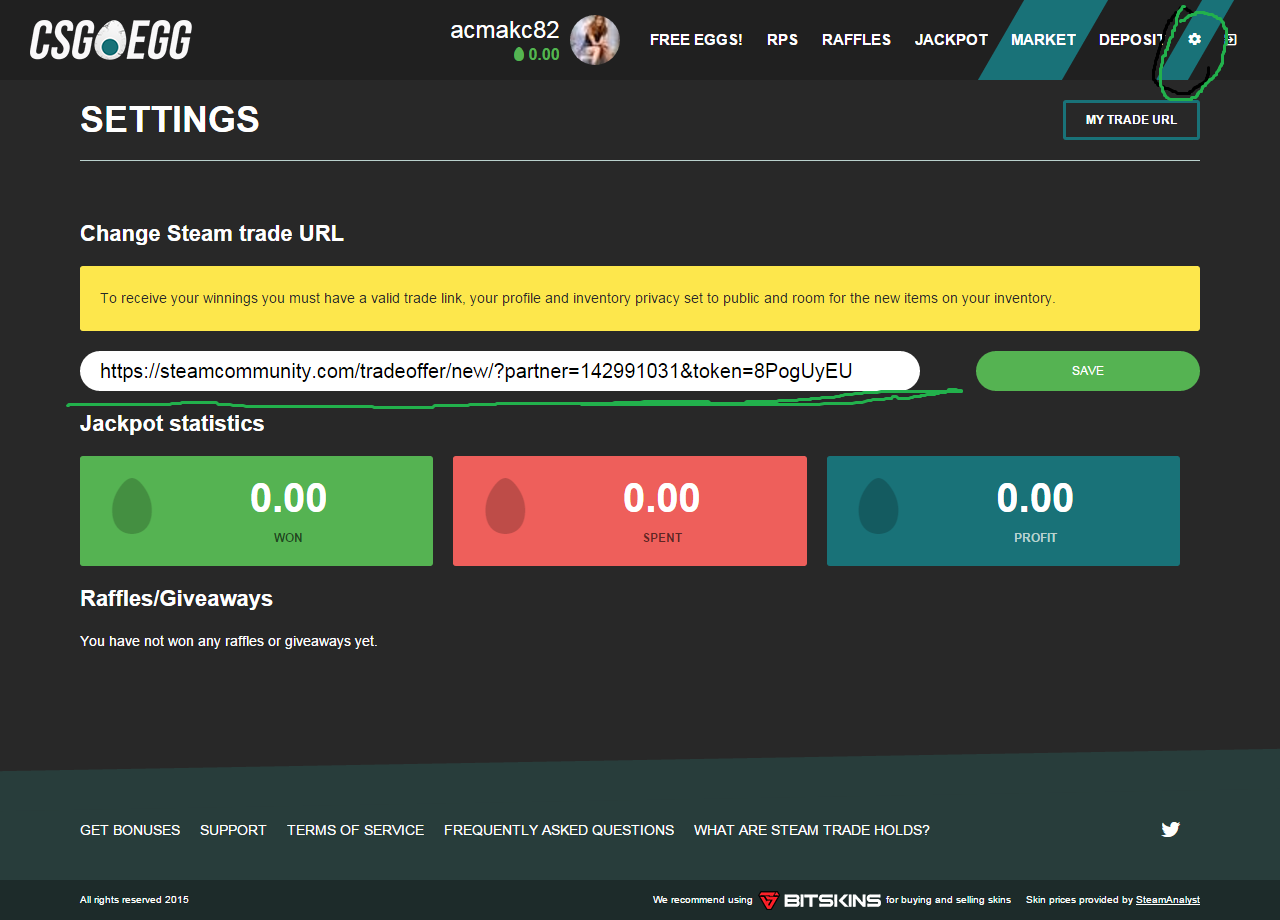
Task: Click the Jackpot statistics heading
Action: [x=172, y=424]
